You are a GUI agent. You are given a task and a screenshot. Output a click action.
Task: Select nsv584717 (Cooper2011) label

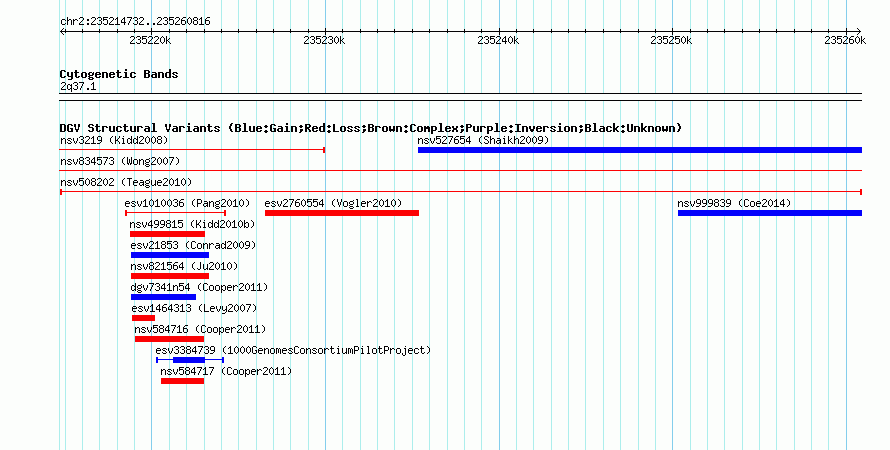(226, 371)
